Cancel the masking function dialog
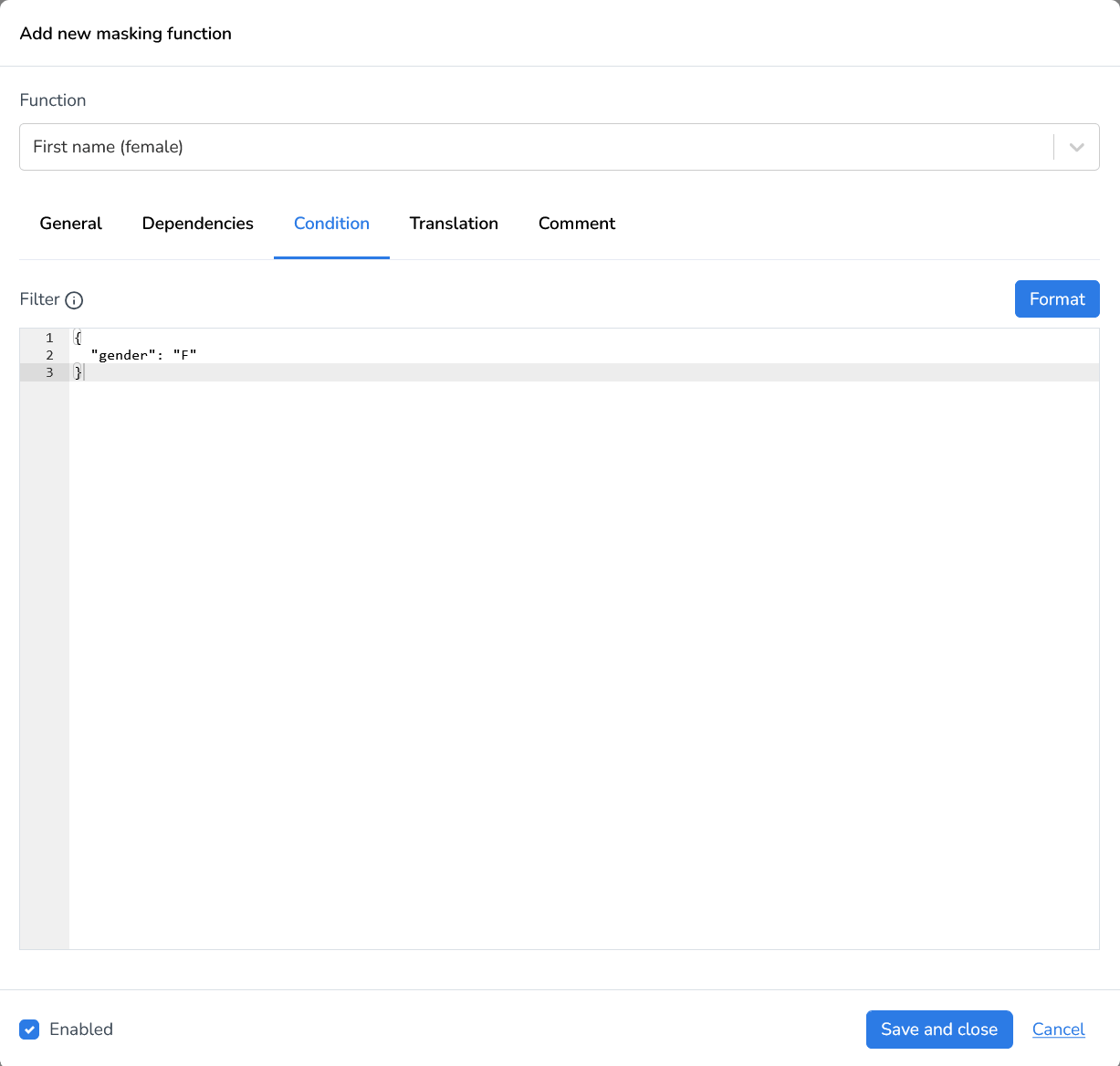 [1058, 1029]
